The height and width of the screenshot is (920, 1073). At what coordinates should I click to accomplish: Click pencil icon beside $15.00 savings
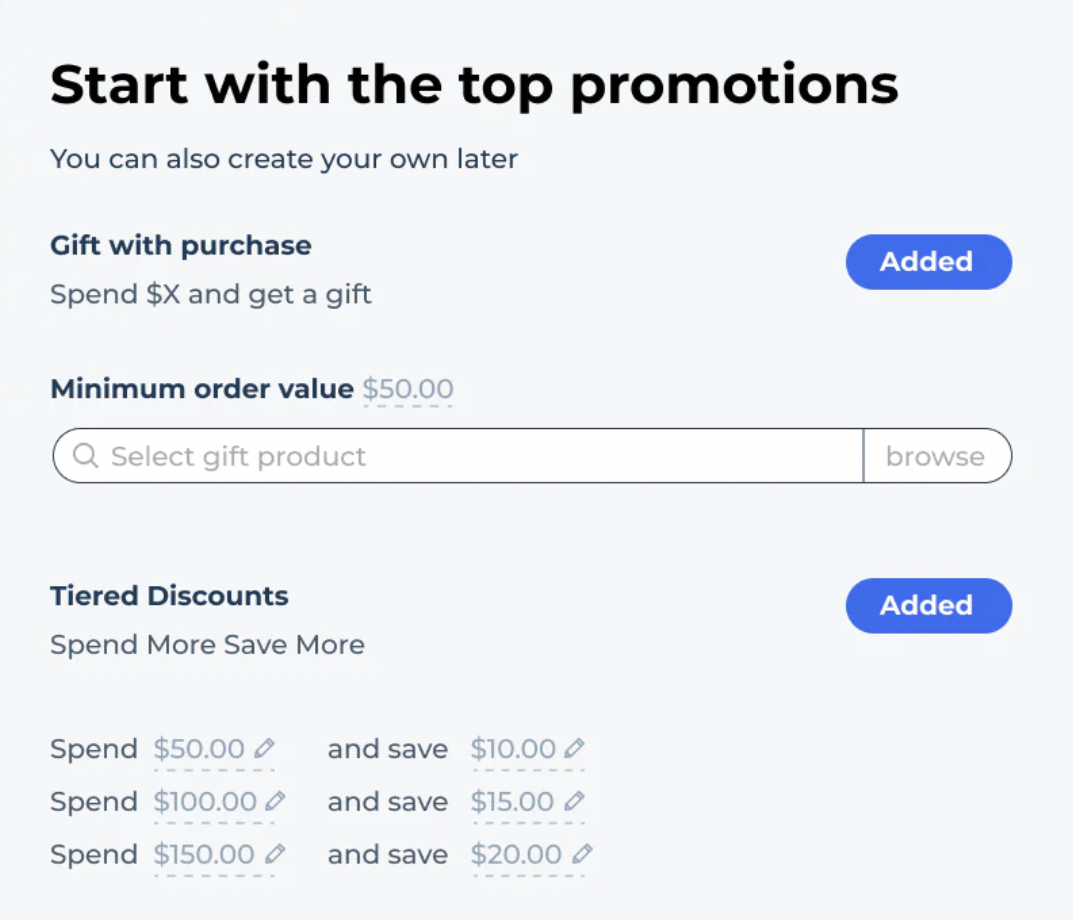point(573,801)
